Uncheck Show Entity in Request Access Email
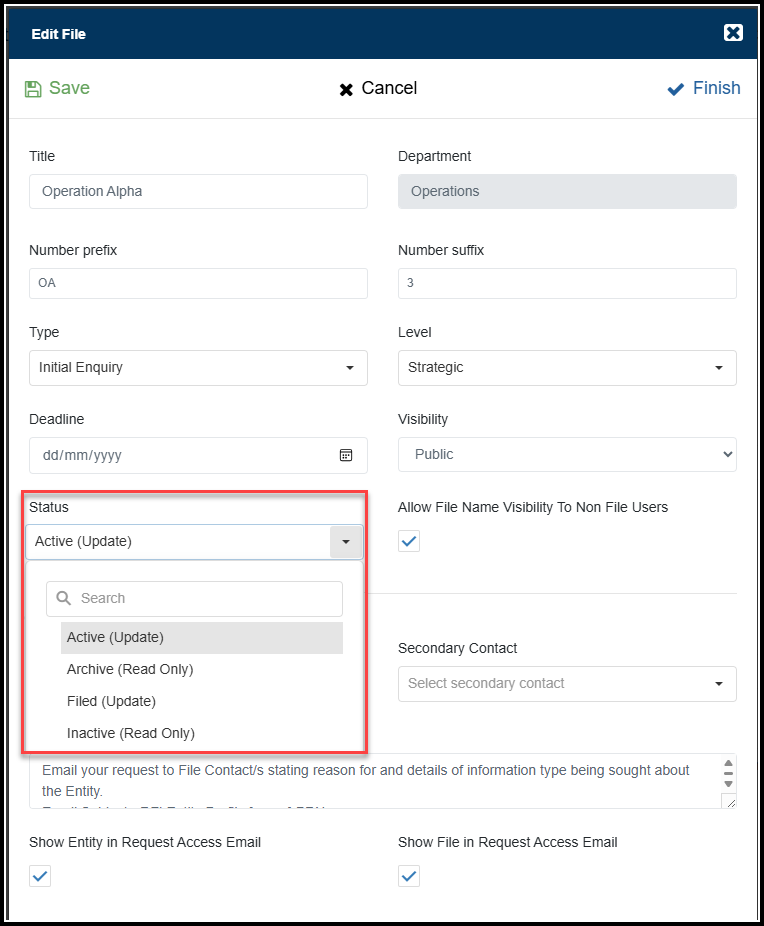This screenshot has width=764, height=926. (x=40, y=876)
